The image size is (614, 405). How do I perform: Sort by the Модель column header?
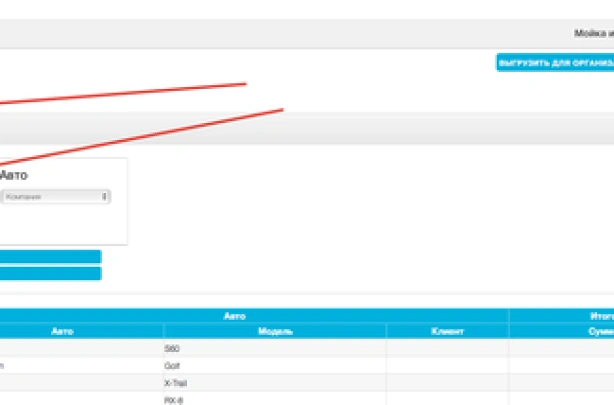click(x=275, y=330)
